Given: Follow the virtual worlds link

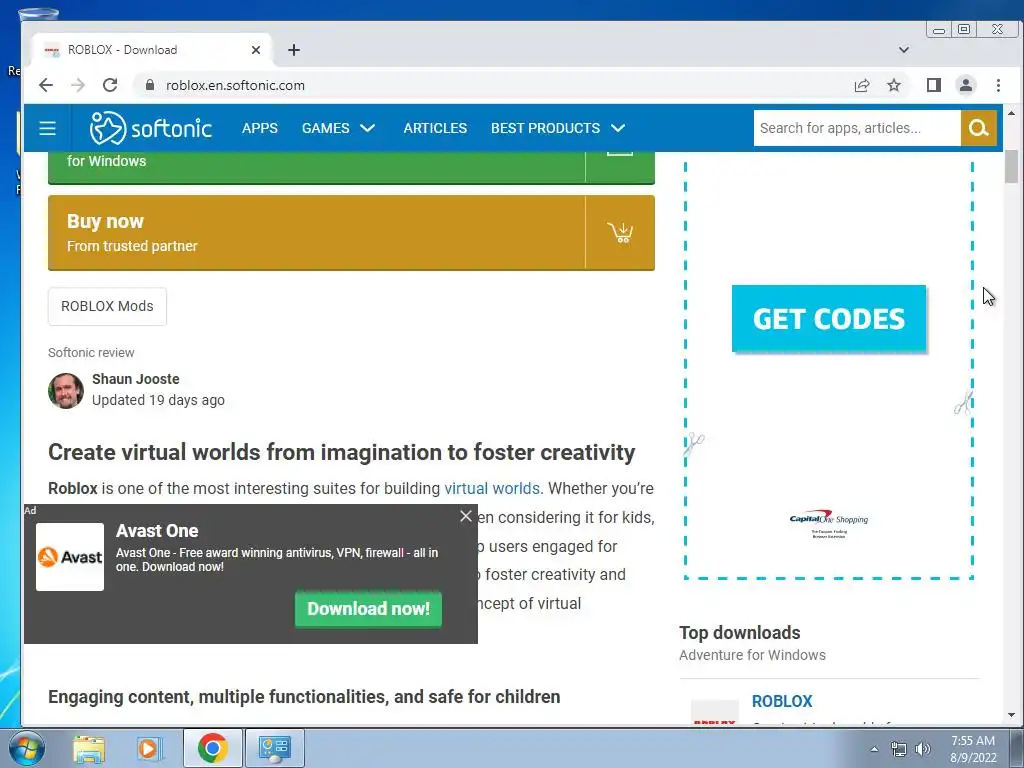Looking at the screenshot, I should click(x=492, y=488).
